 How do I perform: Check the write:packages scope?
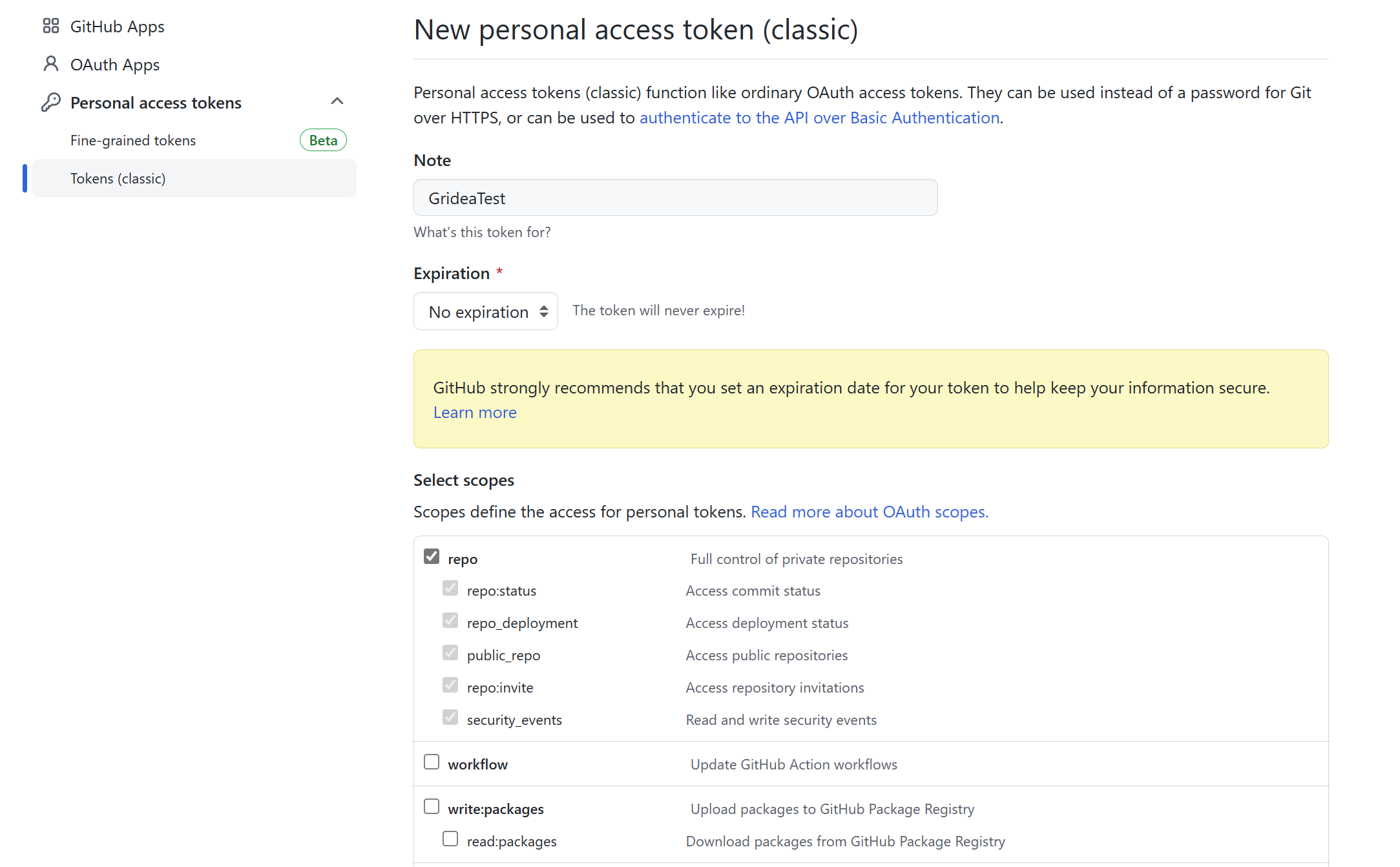point(432,807)
